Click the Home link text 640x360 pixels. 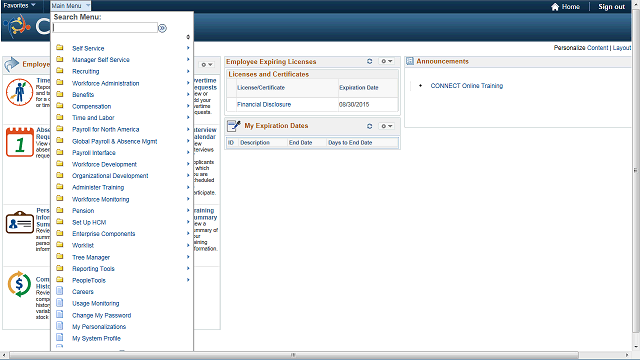coord(571,7)
